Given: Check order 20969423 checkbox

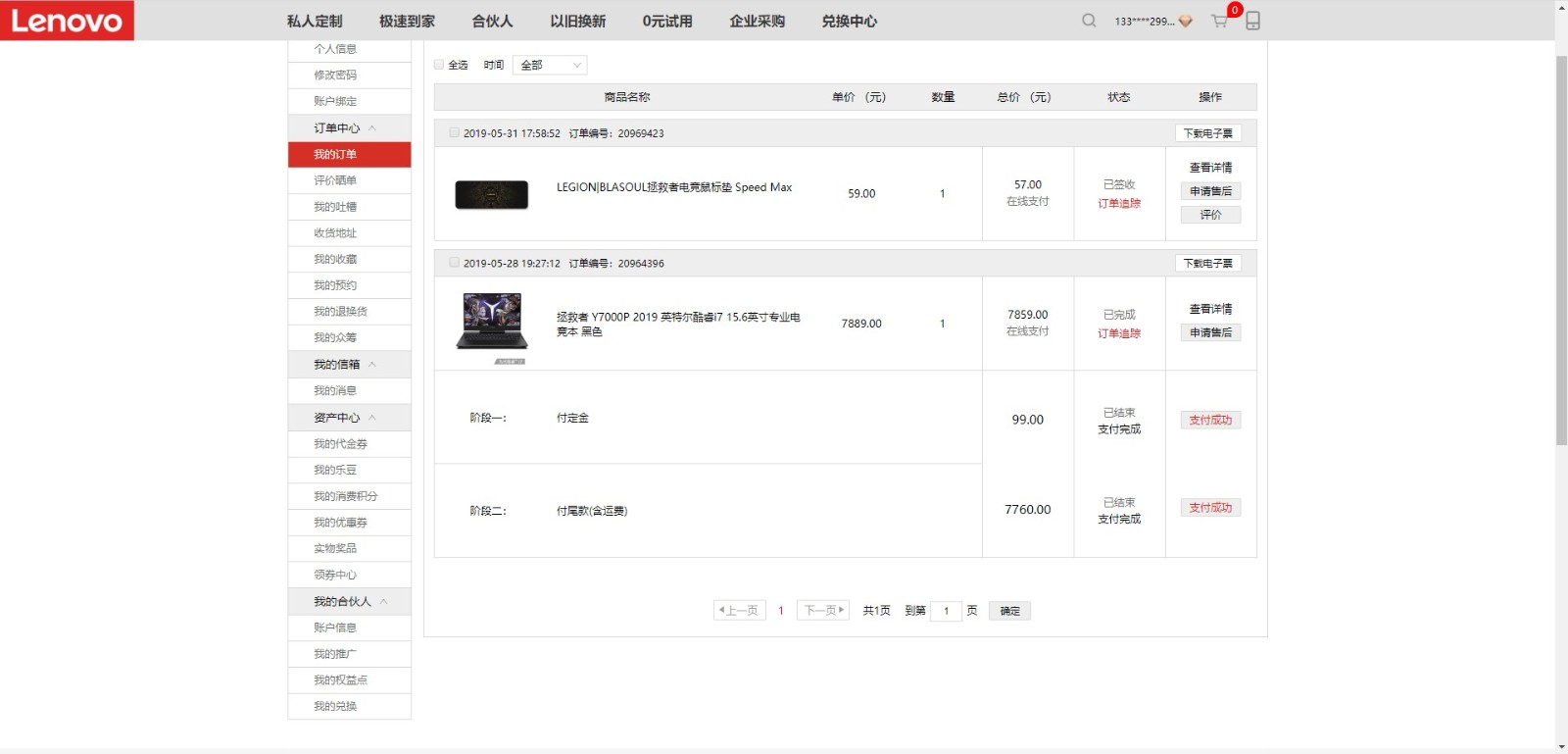Looking at the screenshot, I should pyautogui.click(x=454, y=132).
